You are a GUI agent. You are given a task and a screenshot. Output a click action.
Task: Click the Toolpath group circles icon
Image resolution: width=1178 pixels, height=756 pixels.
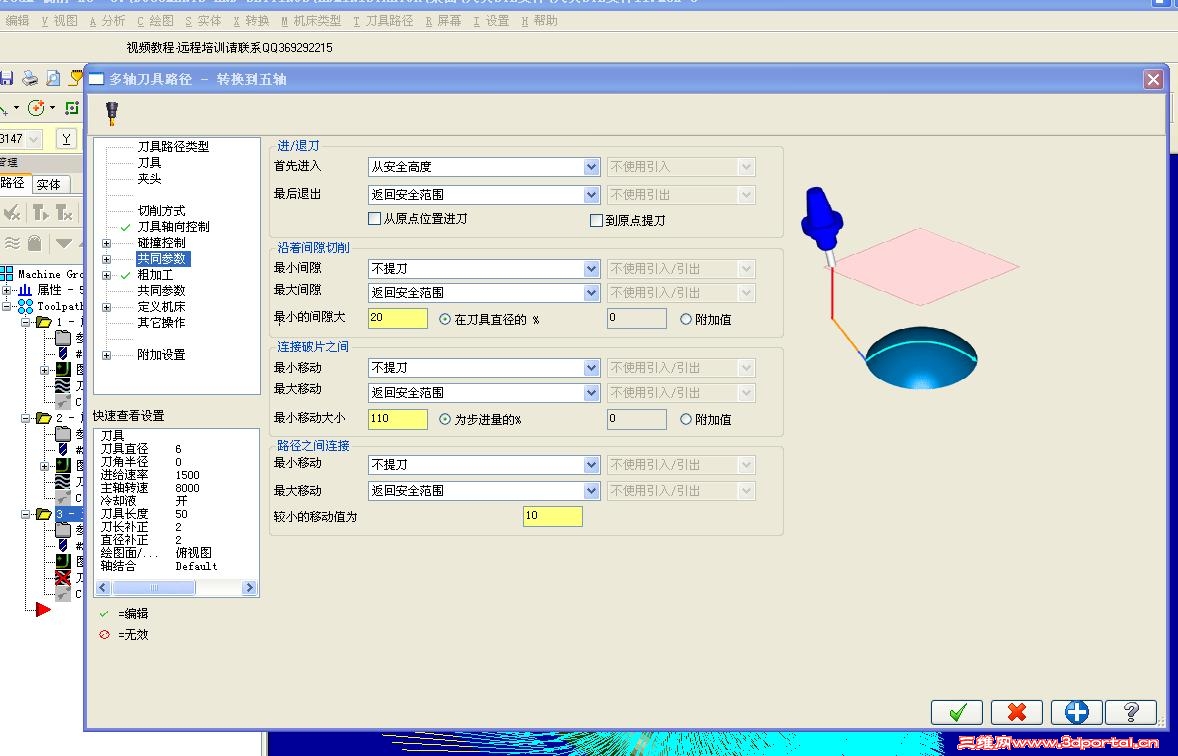(26, 306)
